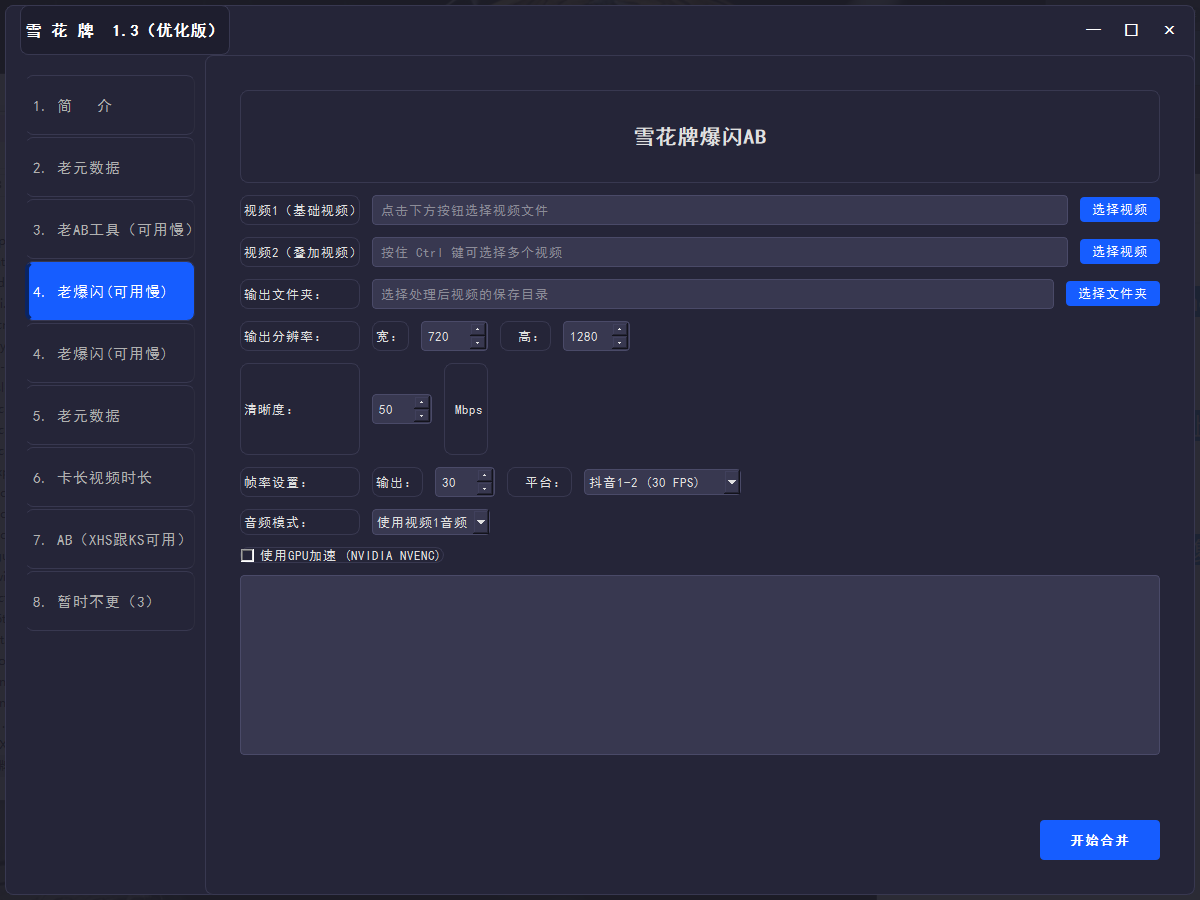This screenshot has width=1200, height=900.
Task: Switch to the 老元数据 section in sidebar
Action: click(109, 167)
